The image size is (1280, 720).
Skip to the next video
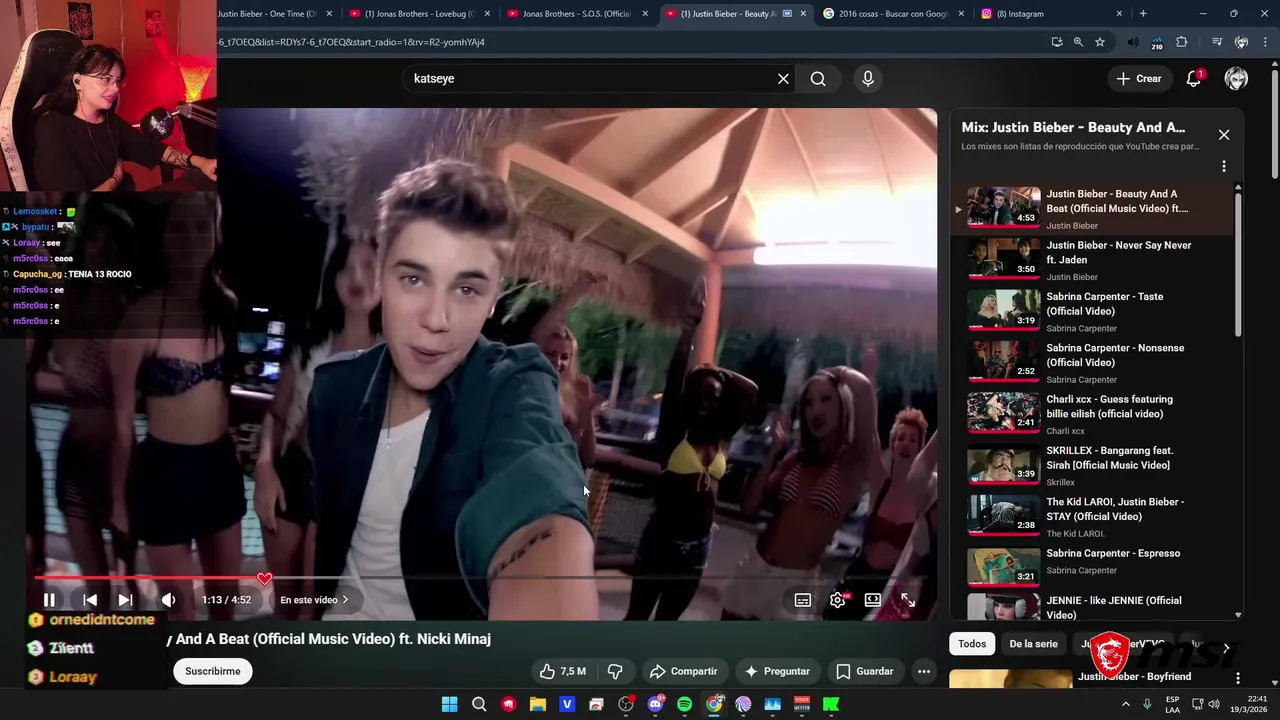(125, 600)
